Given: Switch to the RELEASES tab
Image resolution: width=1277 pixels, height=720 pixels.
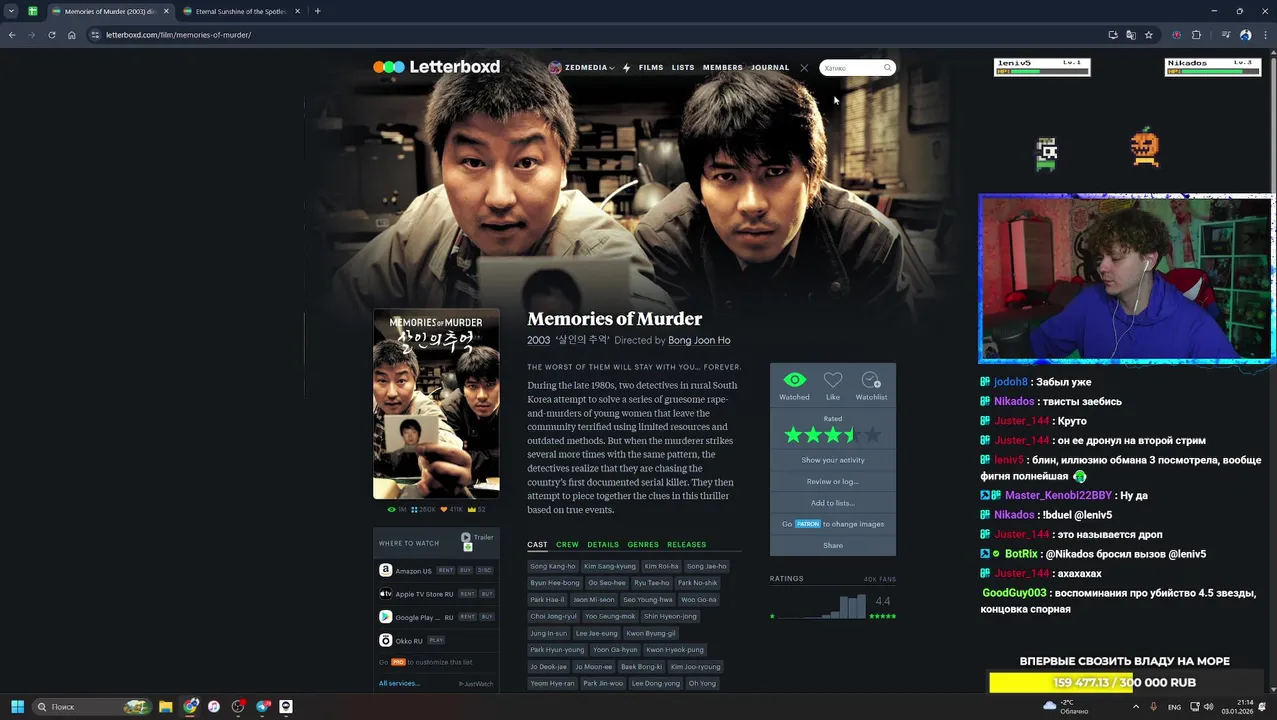Looking at the screenshot, I should coord(687,545).
